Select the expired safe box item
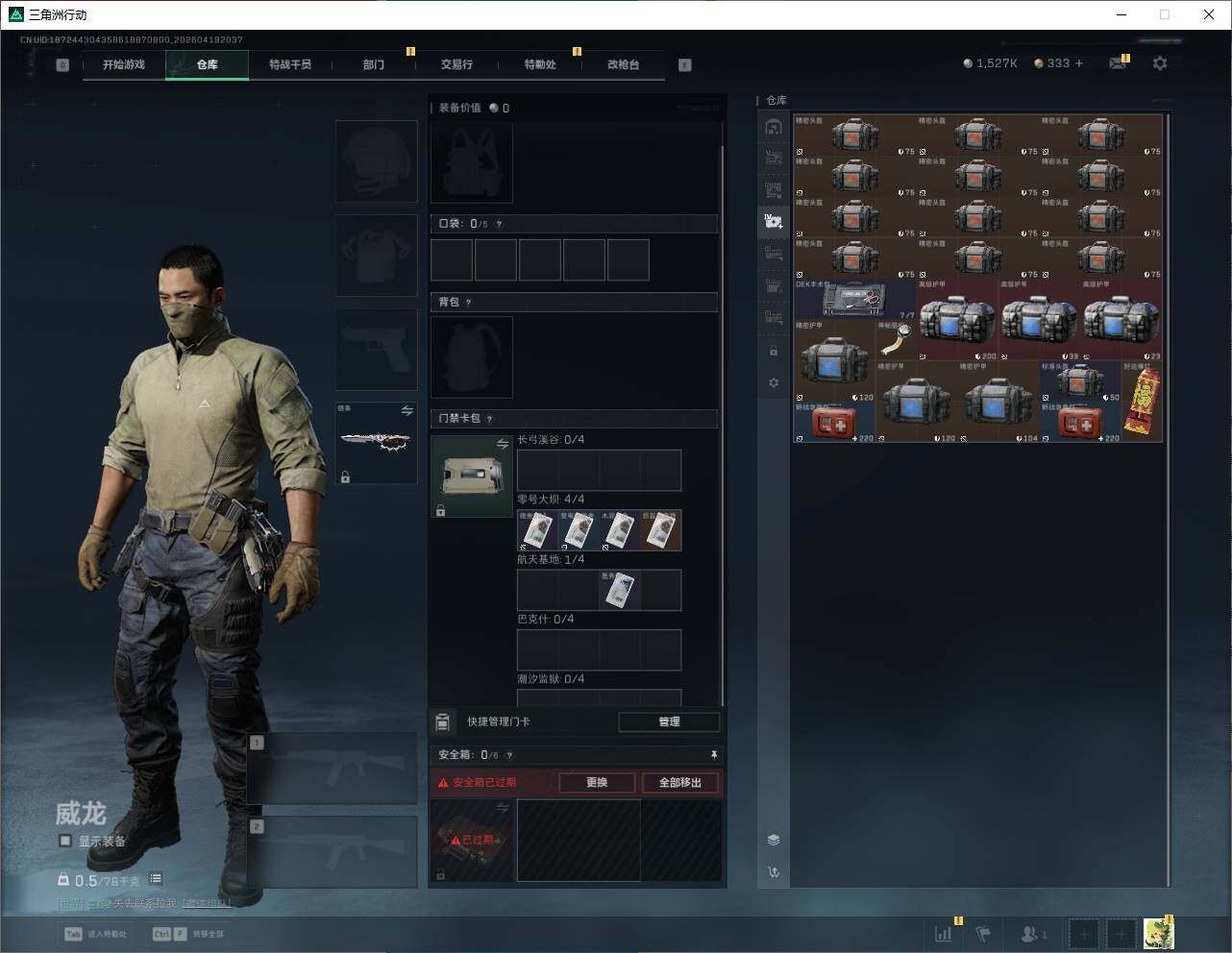 [472, 841]
